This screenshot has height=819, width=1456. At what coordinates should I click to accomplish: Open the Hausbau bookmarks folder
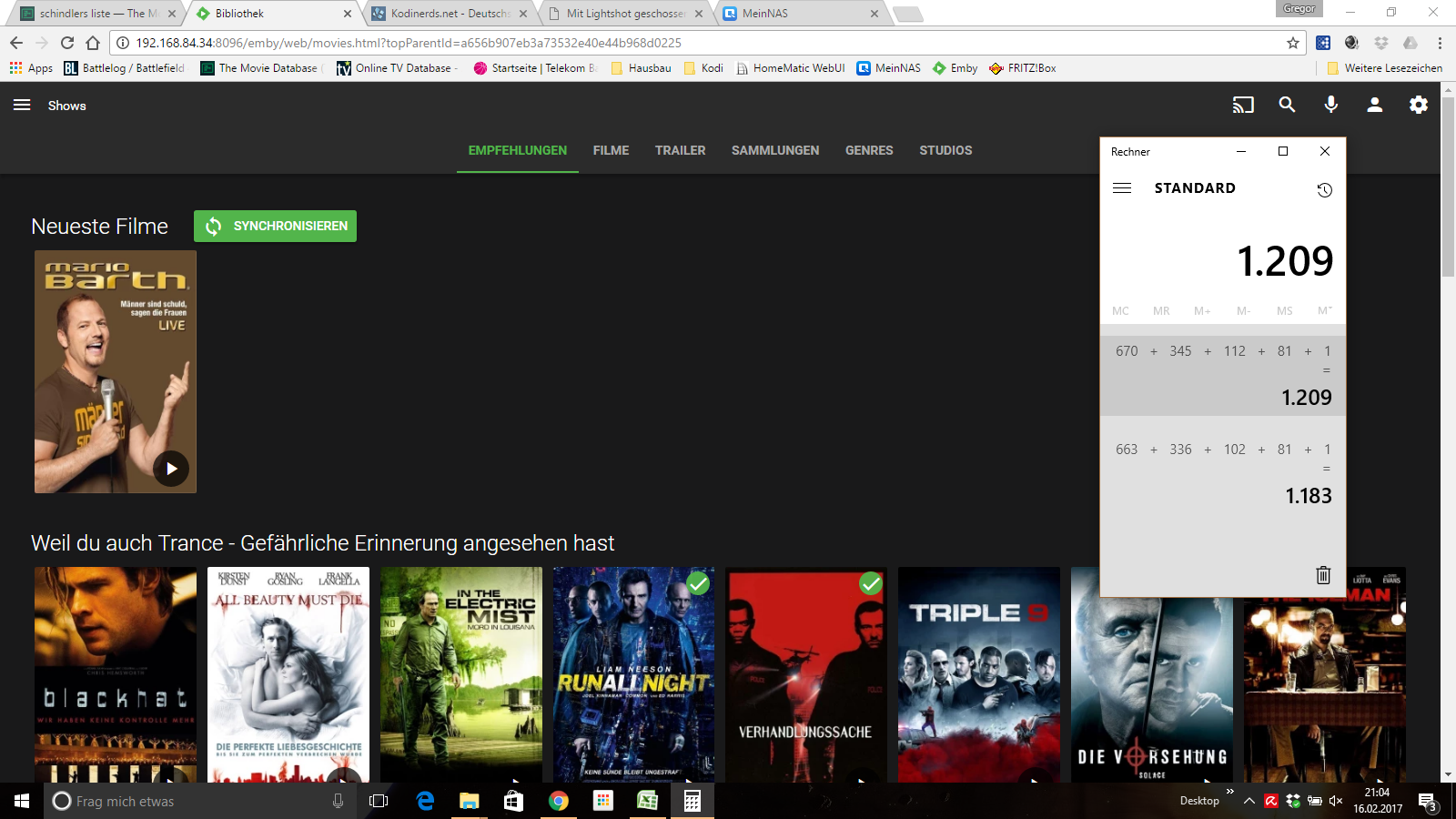pyautogui.click(x=642, y=68)
